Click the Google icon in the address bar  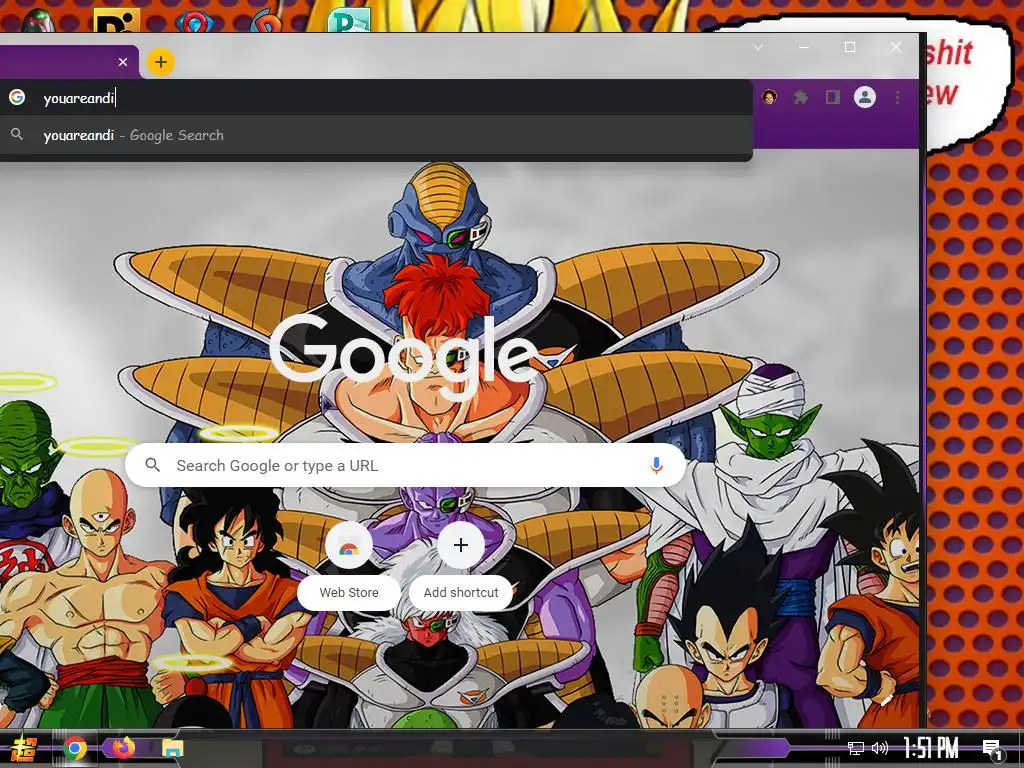tap(17, 97)
